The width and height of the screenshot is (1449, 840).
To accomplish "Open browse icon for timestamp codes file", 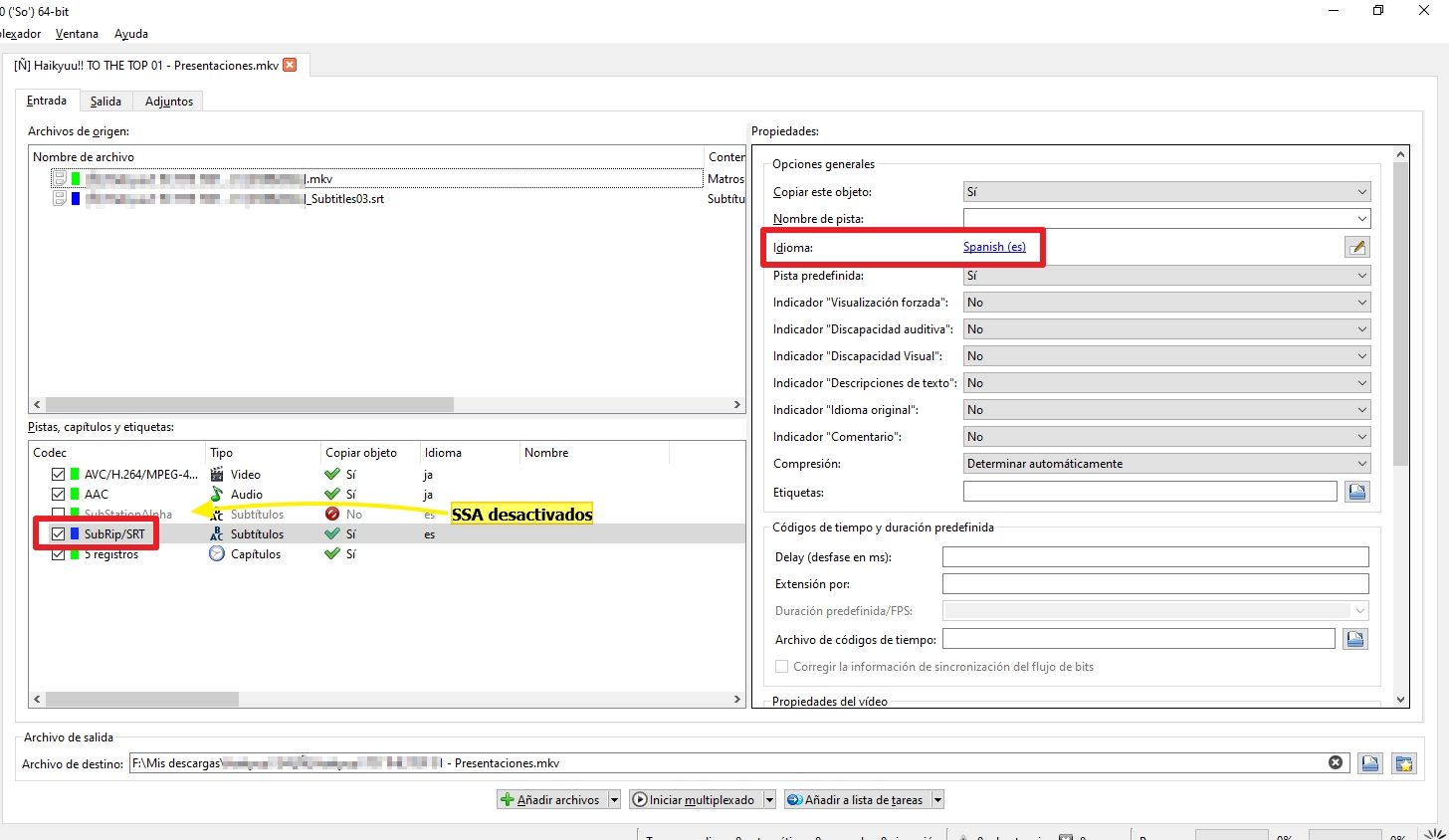I will point(1354,639).
